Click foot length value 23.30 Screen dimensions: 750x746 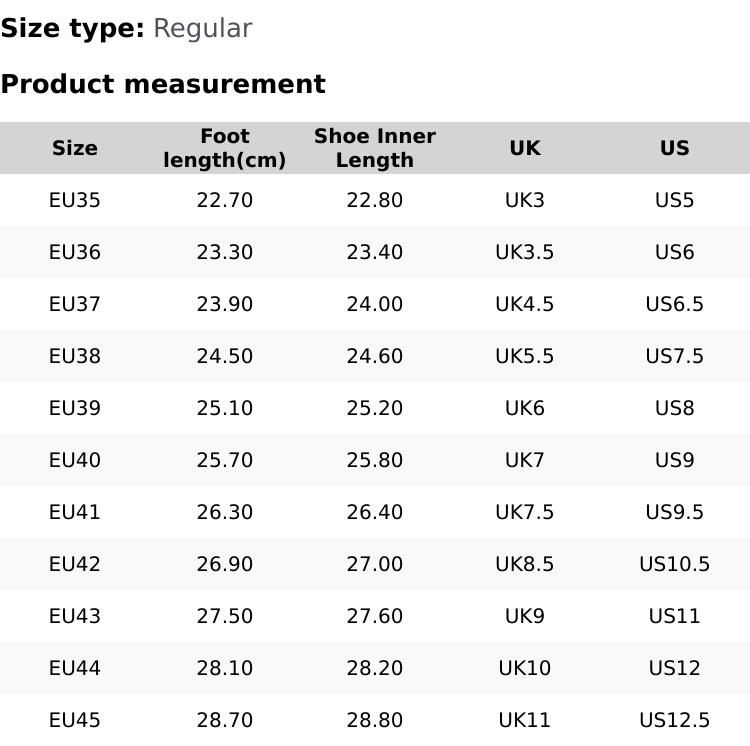coord(225,252)
